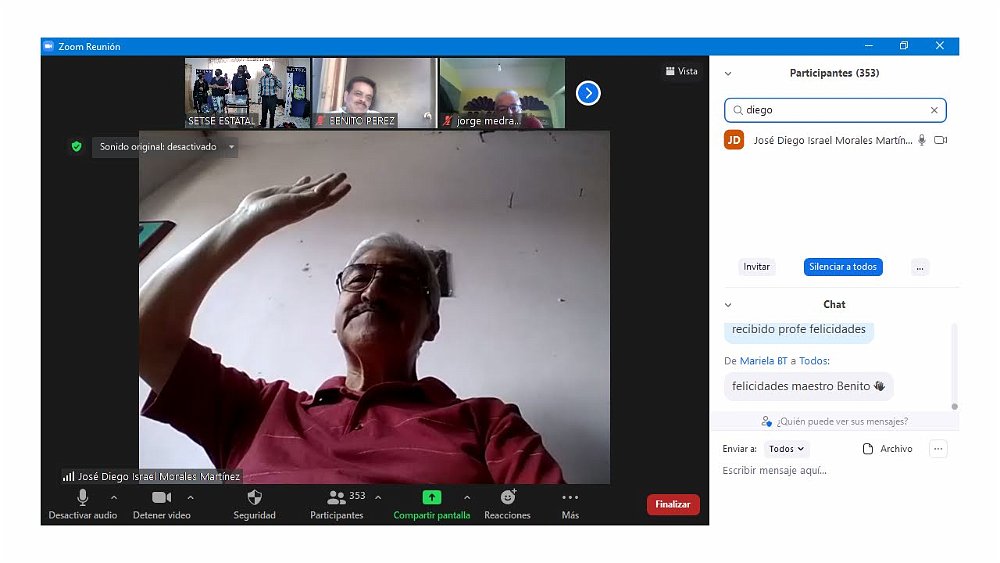This screenshot has height=563, width=1000.
Task: Click the Archivo file icon in chat
Action: (868, 449)
